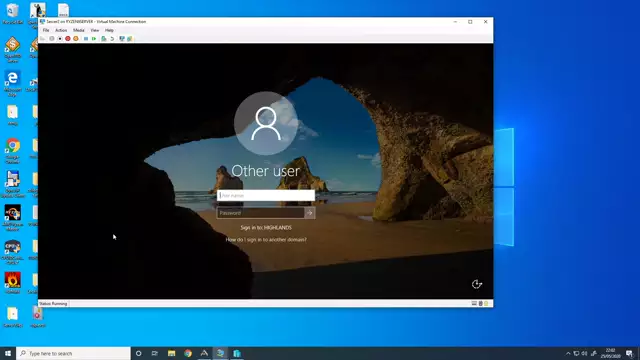This screenshot has height=360, width=640.
Task: Open the View menu
Action: tap(95, 30)
